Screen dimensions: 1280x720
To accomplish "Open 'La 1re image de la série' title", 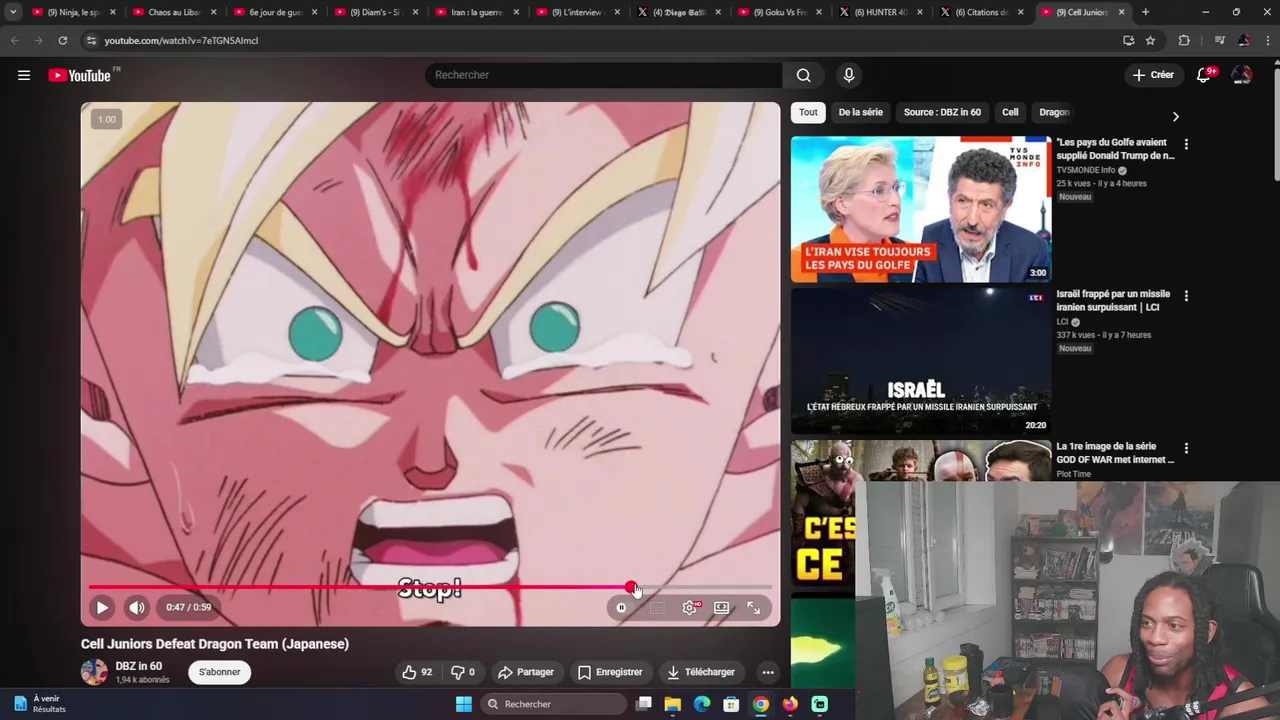I will click(x=1115, y=453).
